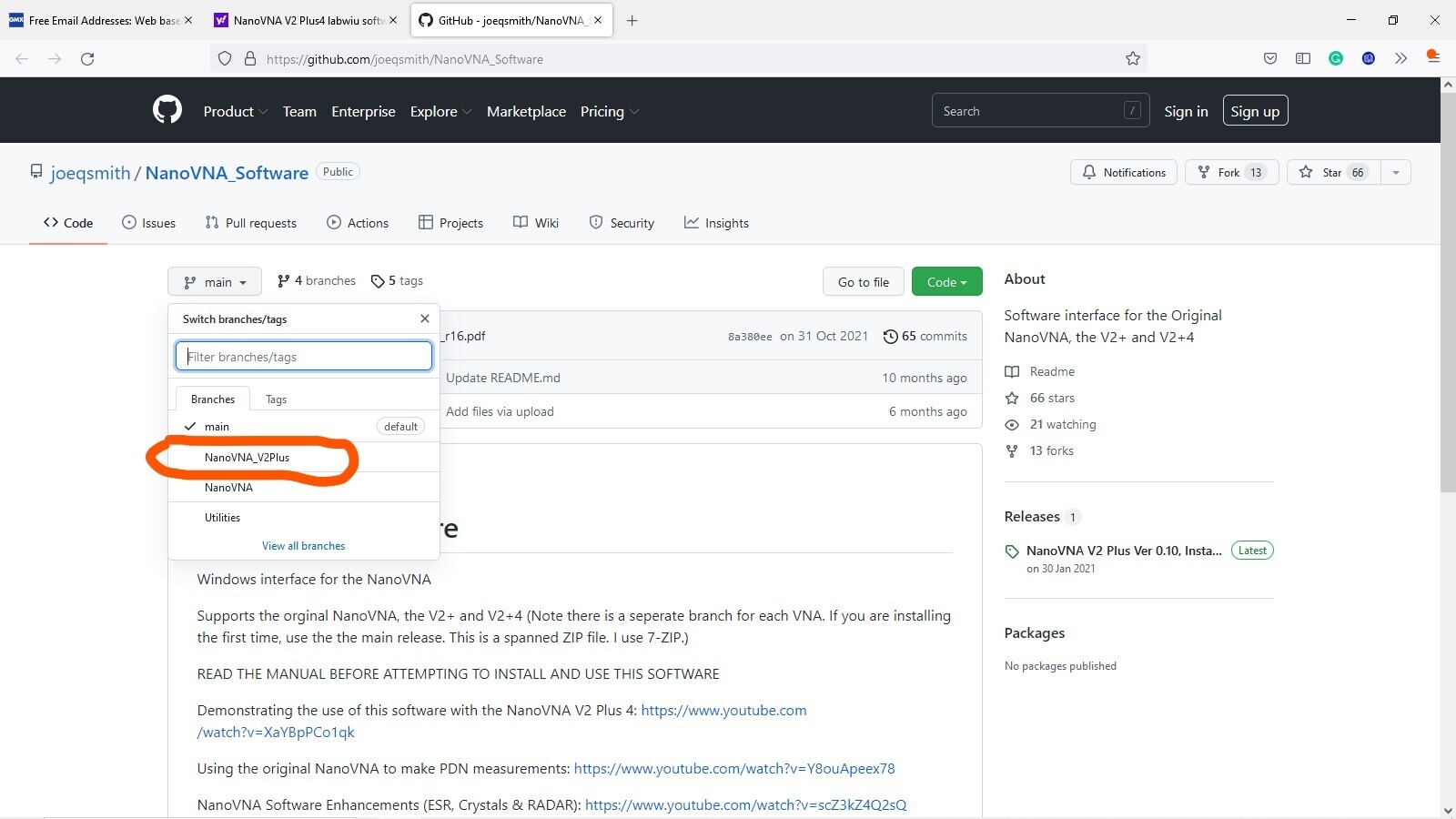1456x819 pixels.
Task: Reload the page with refresh icon
Action: 87,58
